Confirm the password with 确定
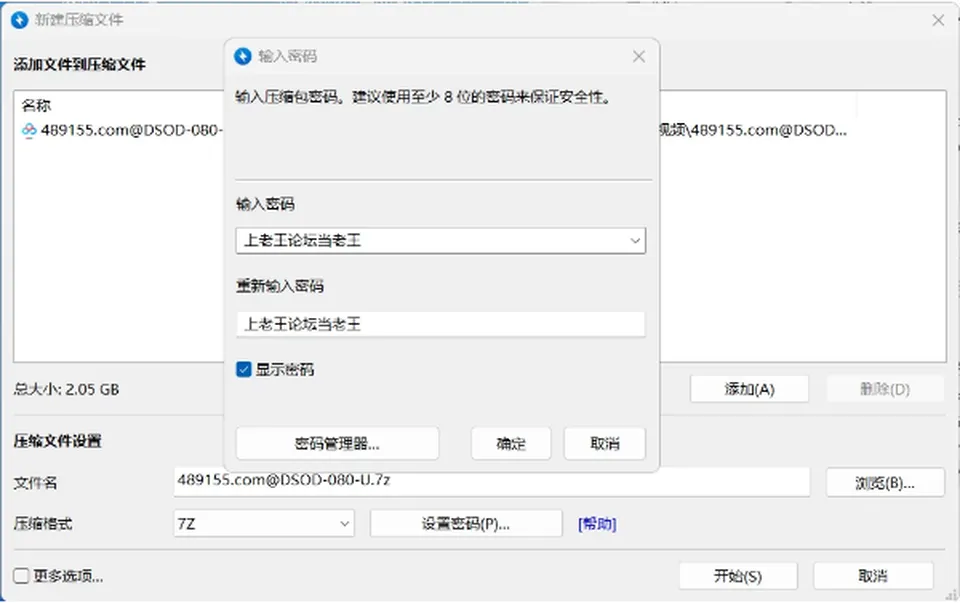 pyautogui.click(x=511, y=443)
